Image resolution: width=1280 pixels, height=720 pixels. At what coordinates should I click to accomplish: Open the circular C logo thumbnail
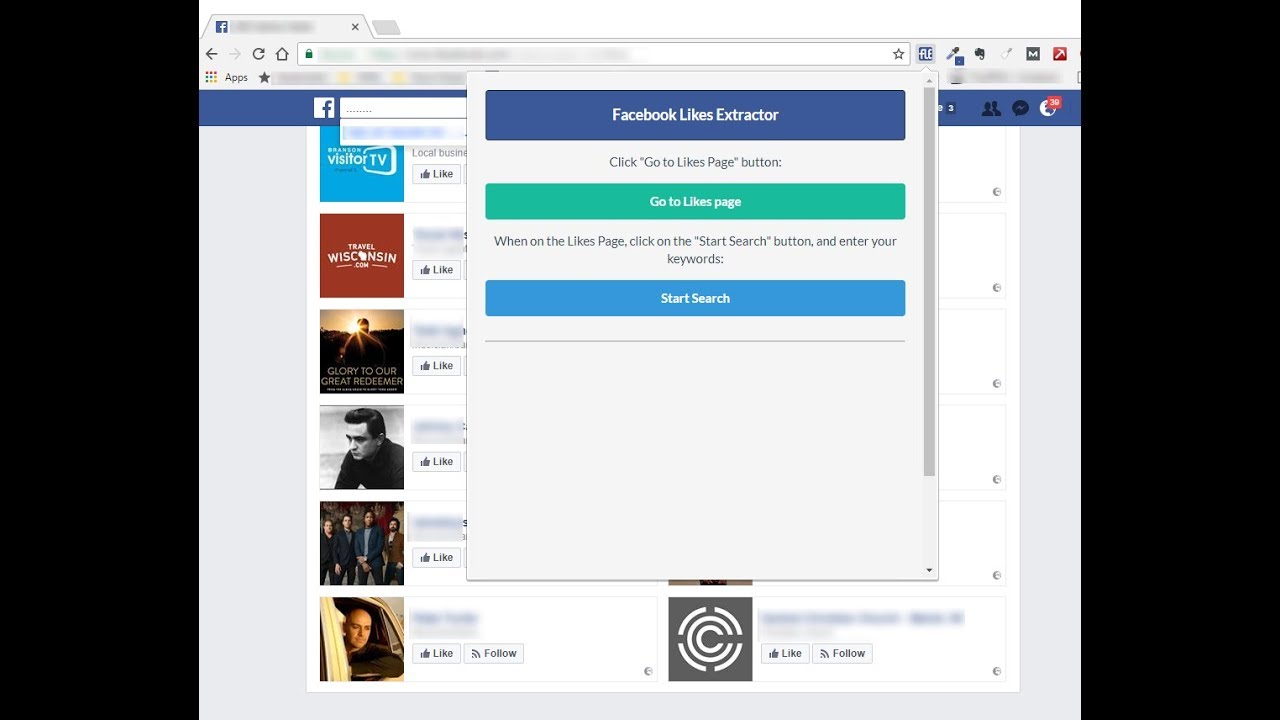(x=710, y=640)
